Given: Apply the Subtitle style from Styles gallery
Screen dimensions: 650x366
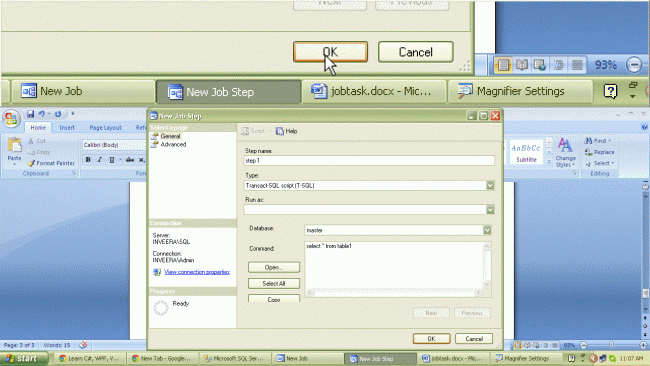Looking at the screenshot, I should pos(526,152).
